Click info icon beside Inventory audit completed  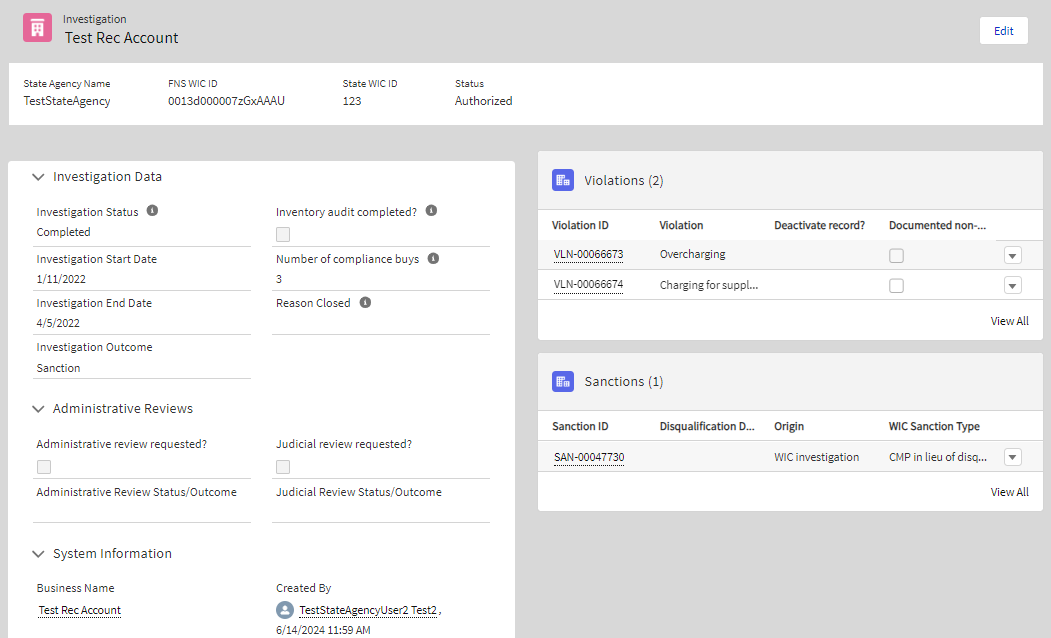(x=431, y=211)
